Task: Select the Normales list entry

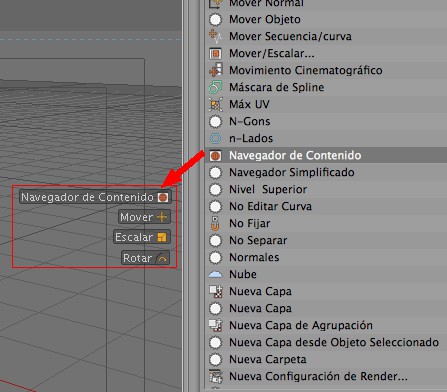Action: point(326,258)
